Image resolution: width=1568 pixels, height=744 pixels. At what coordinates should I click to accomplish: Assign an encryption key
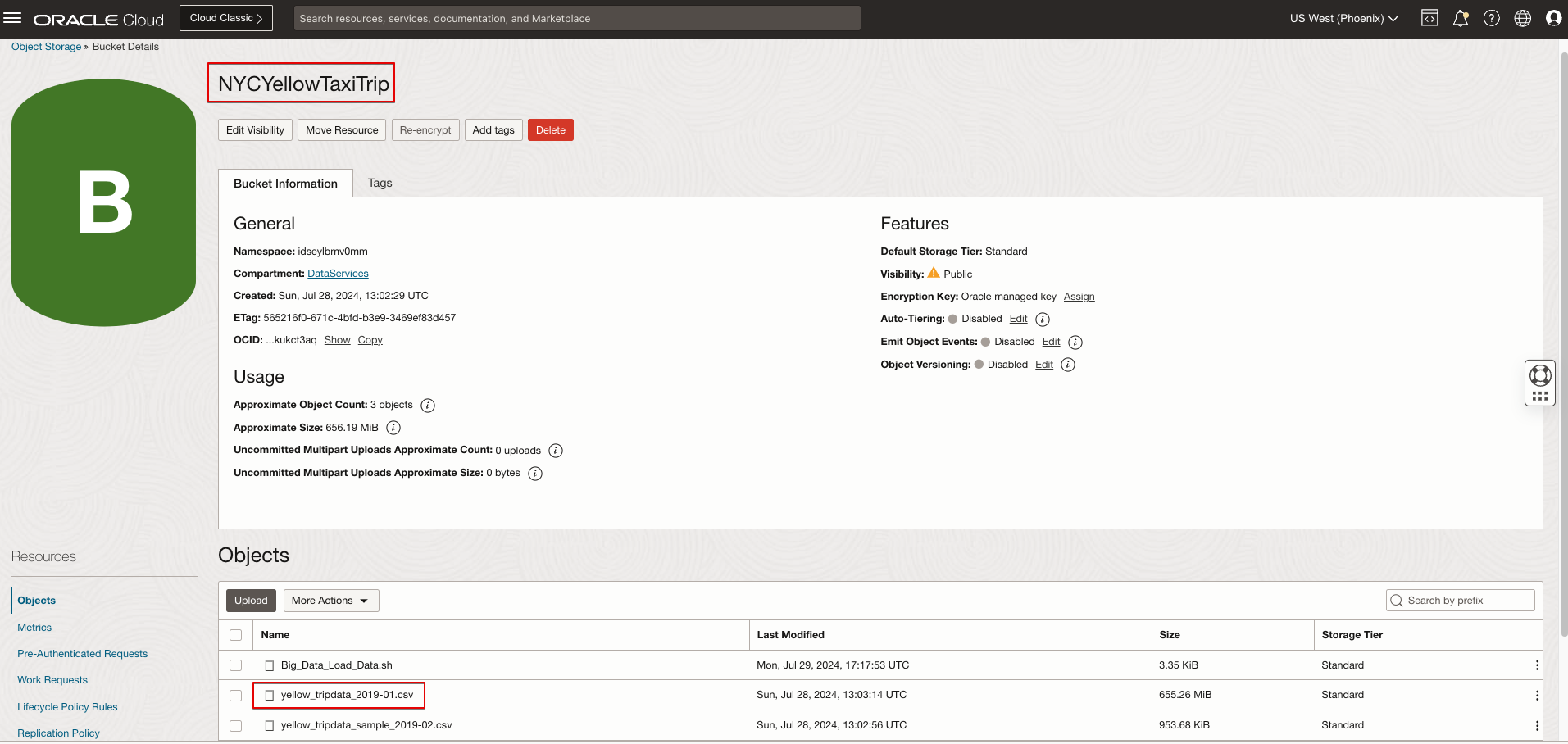1079,297
